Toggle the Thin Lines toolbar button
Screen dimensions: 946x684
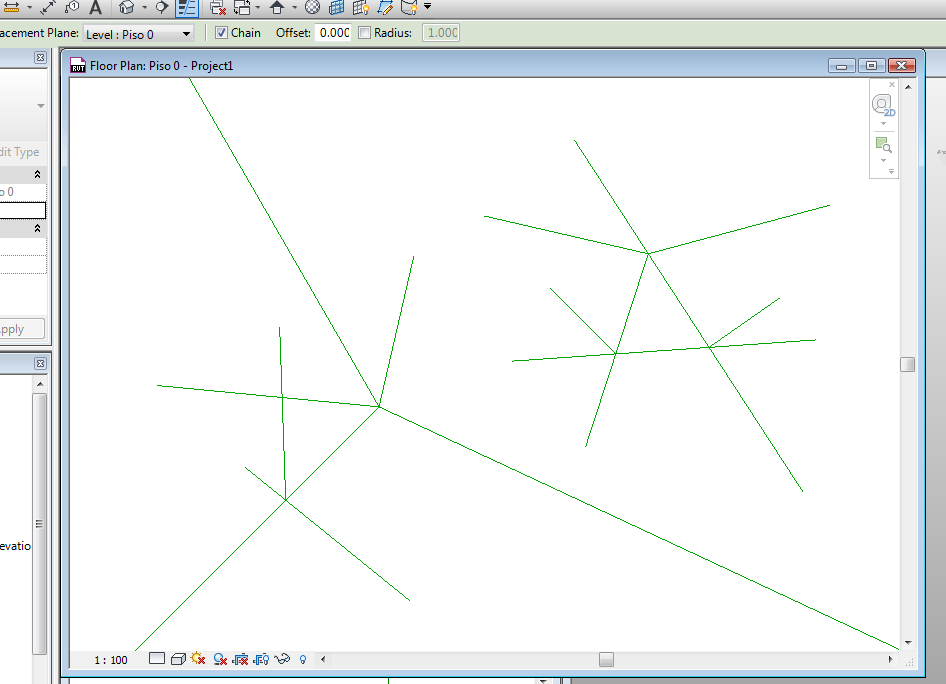[187, 8]
